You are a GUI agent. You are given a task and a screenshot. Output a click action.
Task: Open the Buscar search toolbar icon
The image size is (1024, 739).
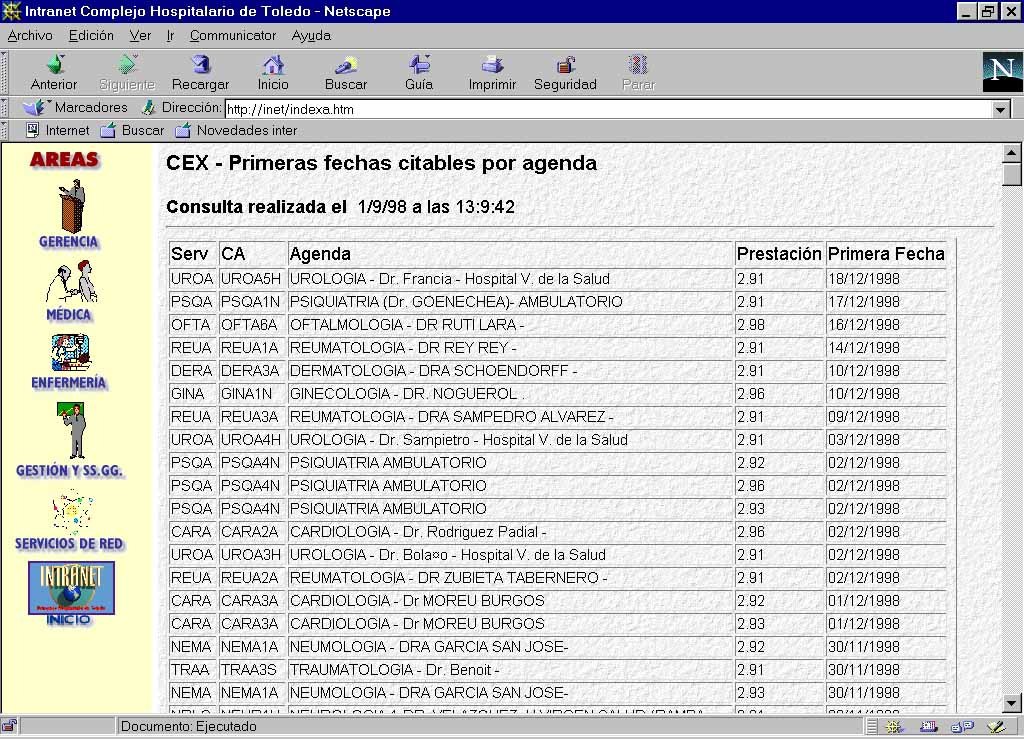point(345,66)
